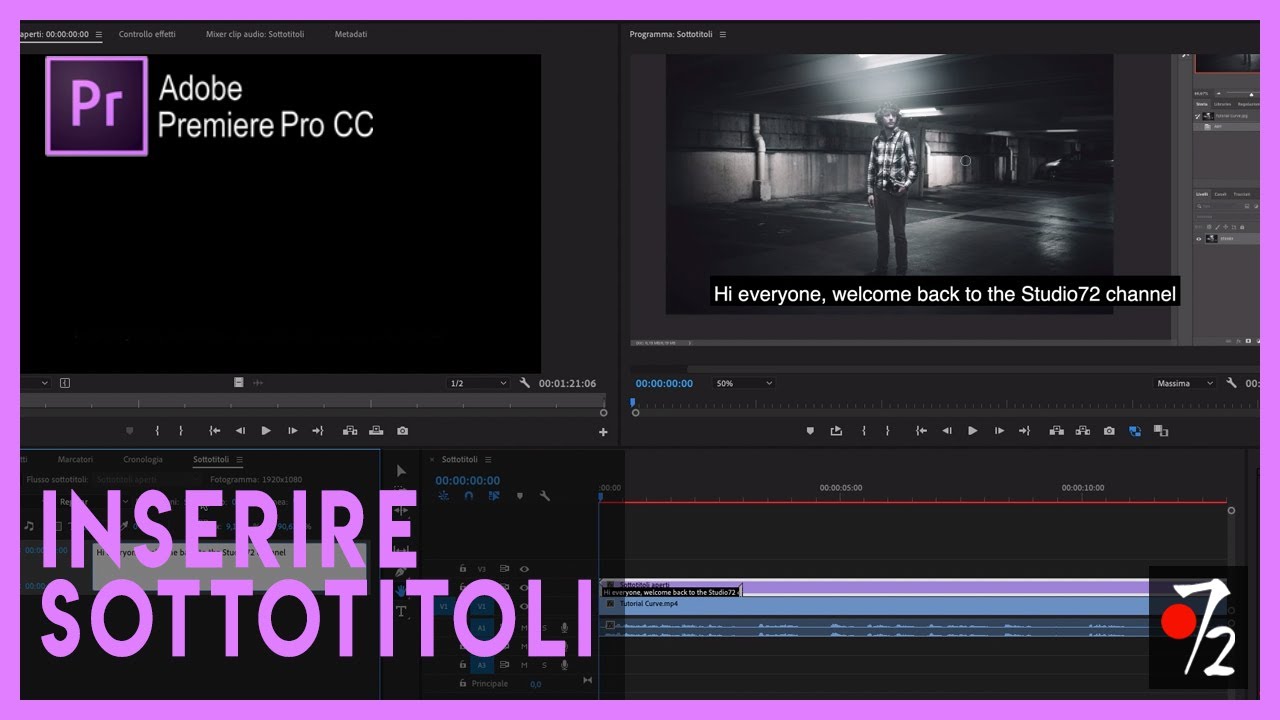Image resolution: width=1280 pixels, height=720 pixels.
Task: Toggle V3 sync lock
Action: (x=505, y=569)
